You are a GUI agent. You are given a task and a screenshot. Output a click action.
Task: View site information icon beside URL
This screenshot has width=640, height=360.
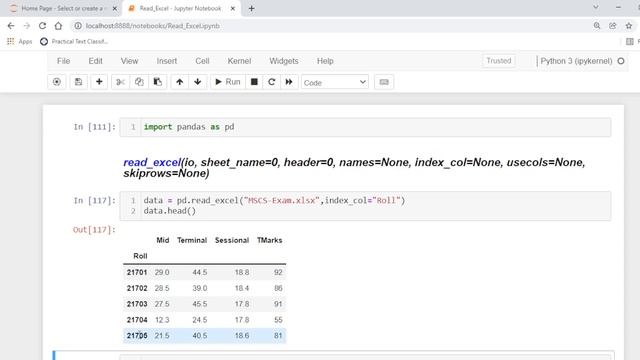[78, 26]
